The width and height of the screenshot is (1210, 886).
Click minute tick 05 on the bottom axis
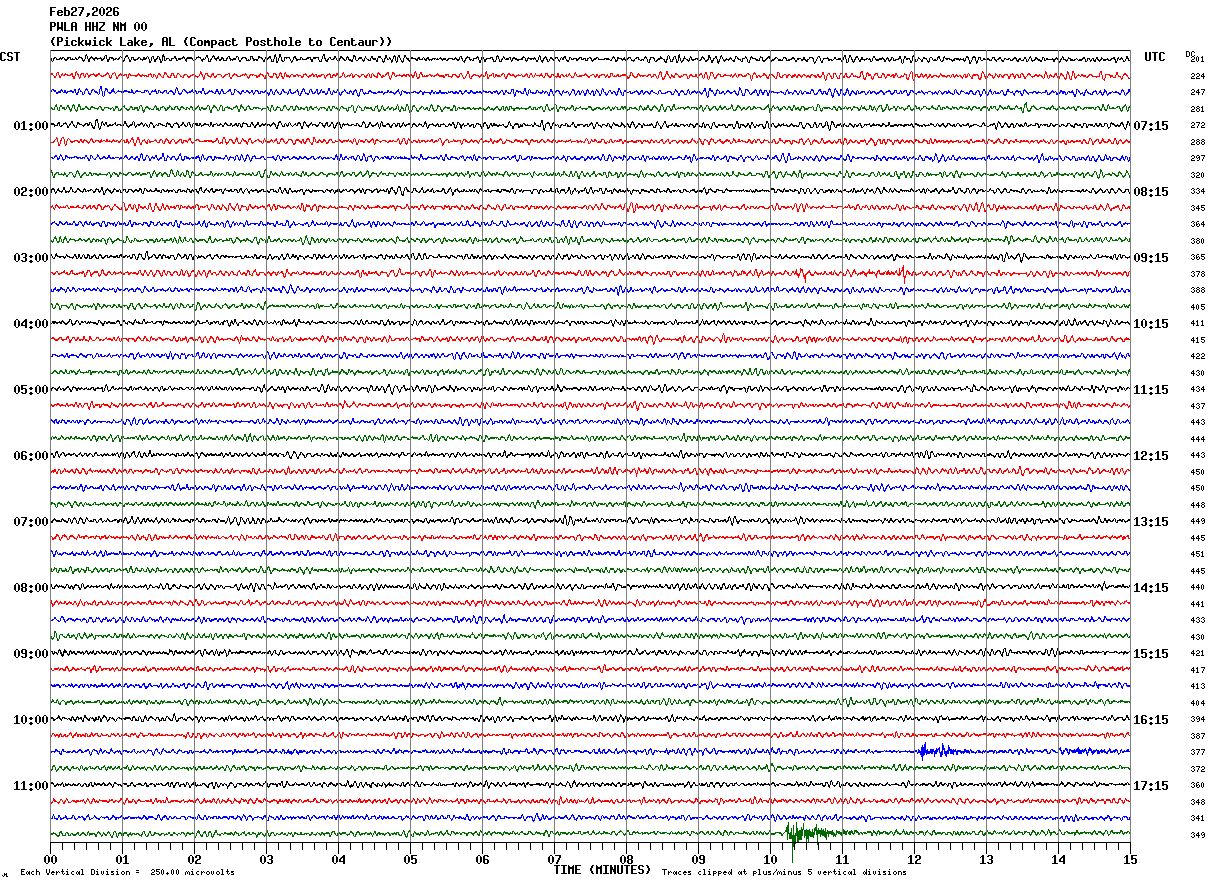[410, 859]
